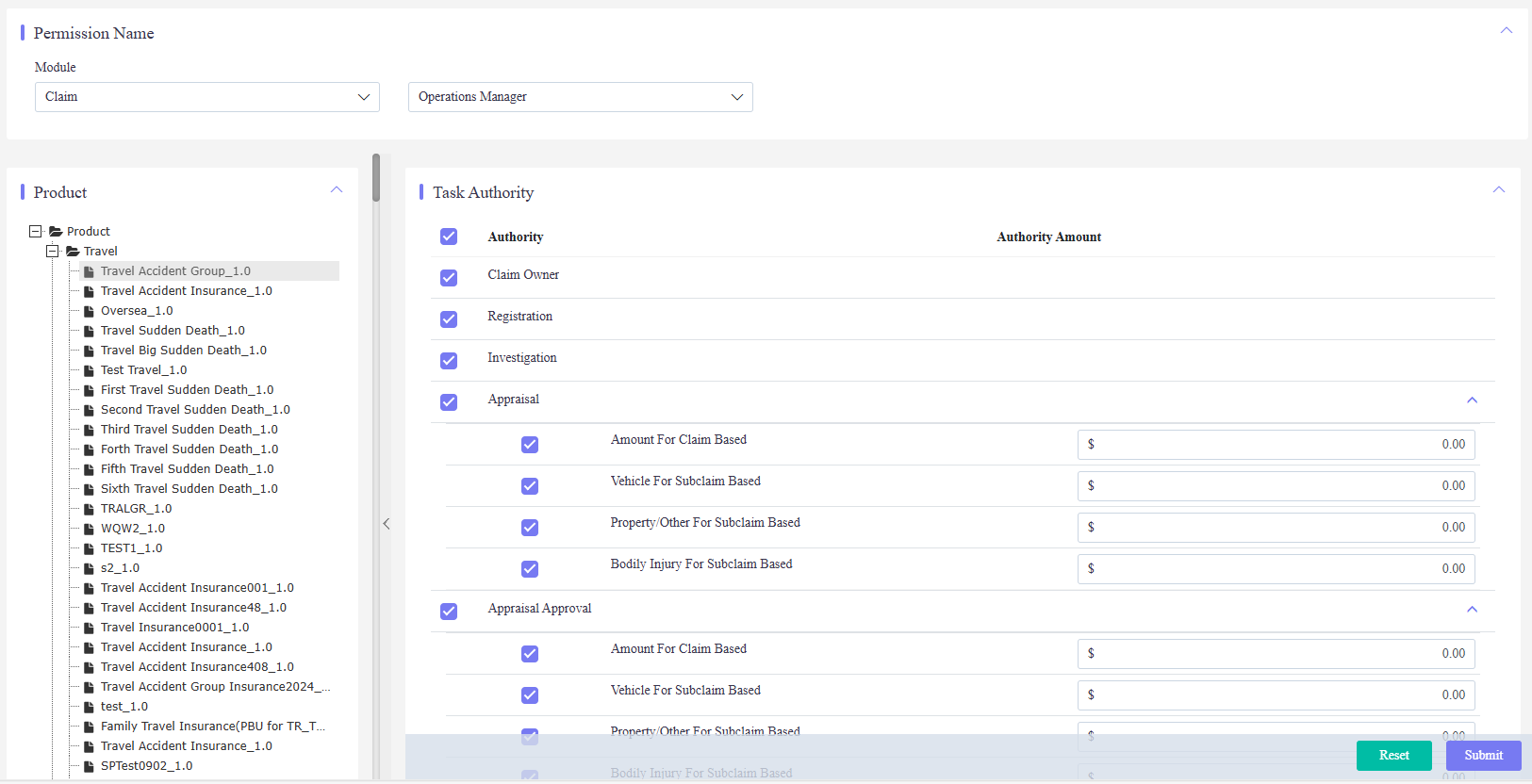Select Travel Sudden Death_1.0 product

click(173, 331)
